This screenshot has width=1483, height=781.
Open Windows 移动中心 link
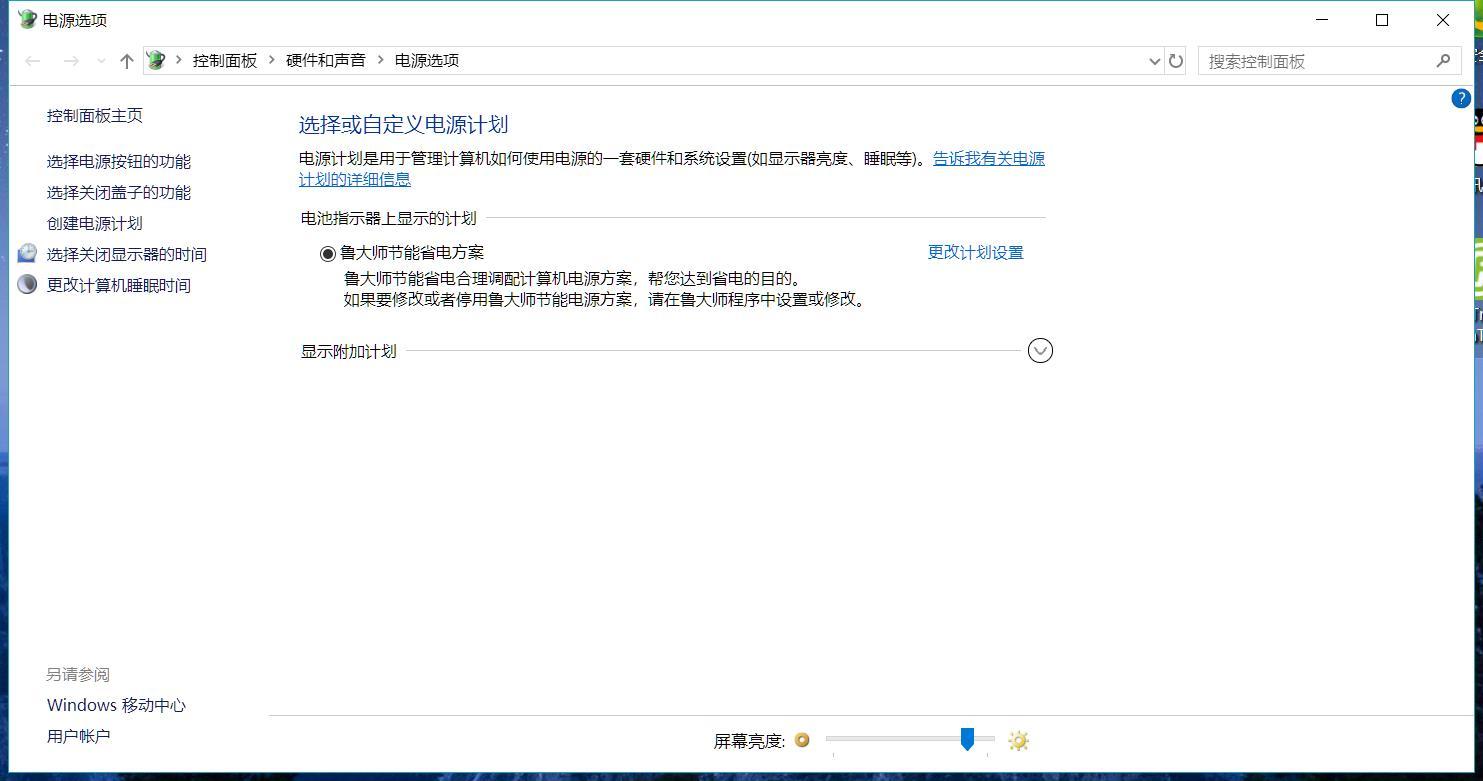(116, 705)
